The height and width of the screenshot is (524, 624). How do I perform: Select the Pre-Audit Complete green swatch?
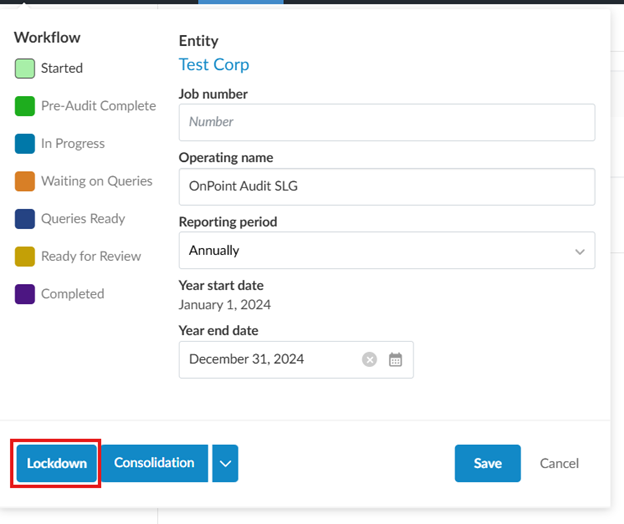(x=25, y=106)
